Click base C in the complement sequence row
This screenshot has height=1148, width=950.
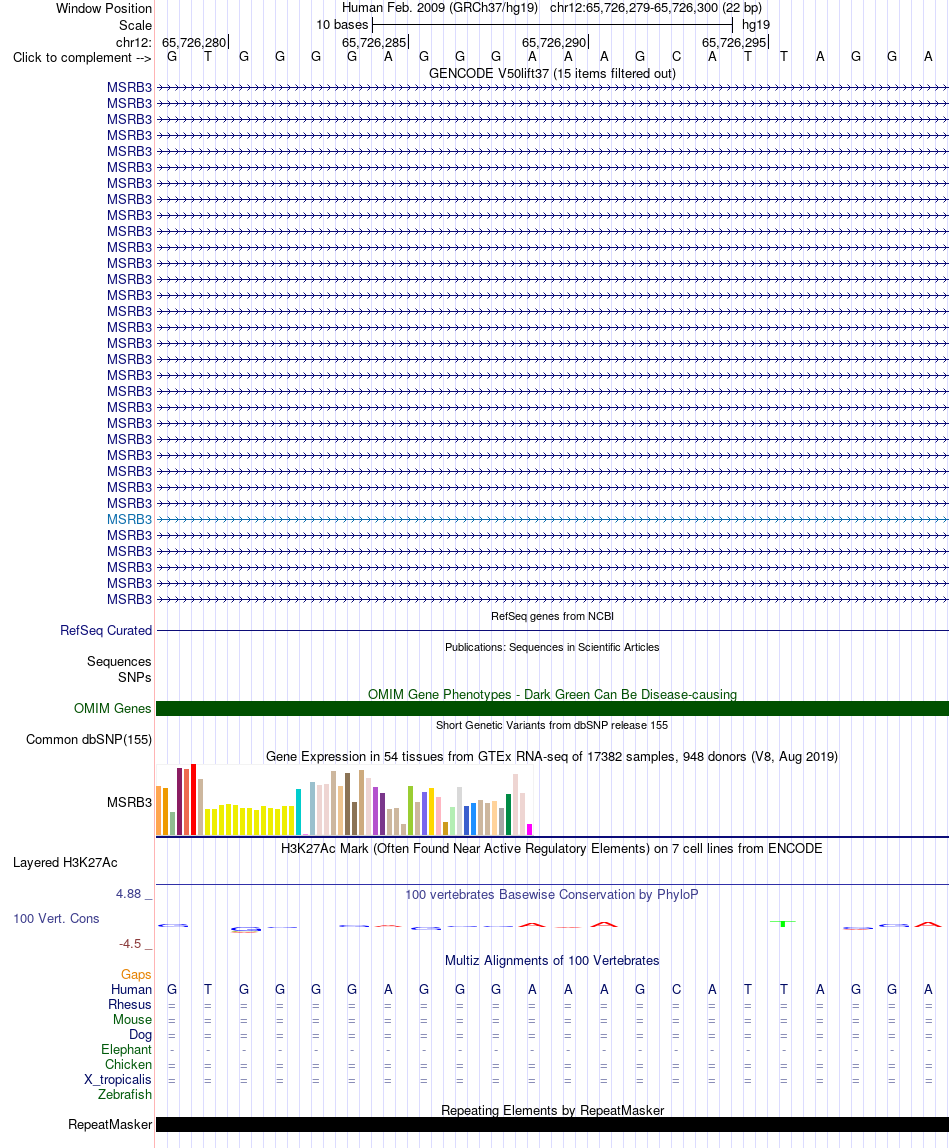(x=676, y=56)
